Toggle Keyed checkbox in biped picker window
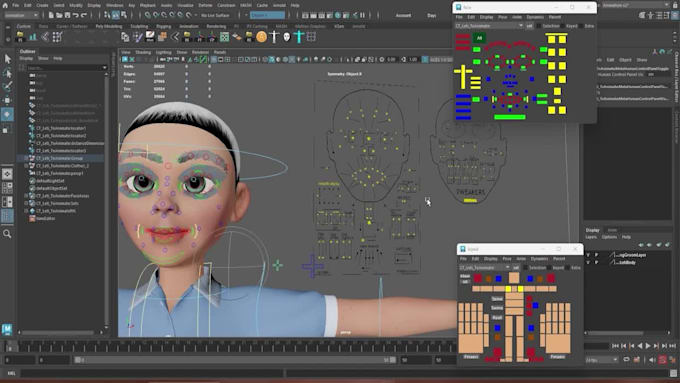 click(549, 268)
